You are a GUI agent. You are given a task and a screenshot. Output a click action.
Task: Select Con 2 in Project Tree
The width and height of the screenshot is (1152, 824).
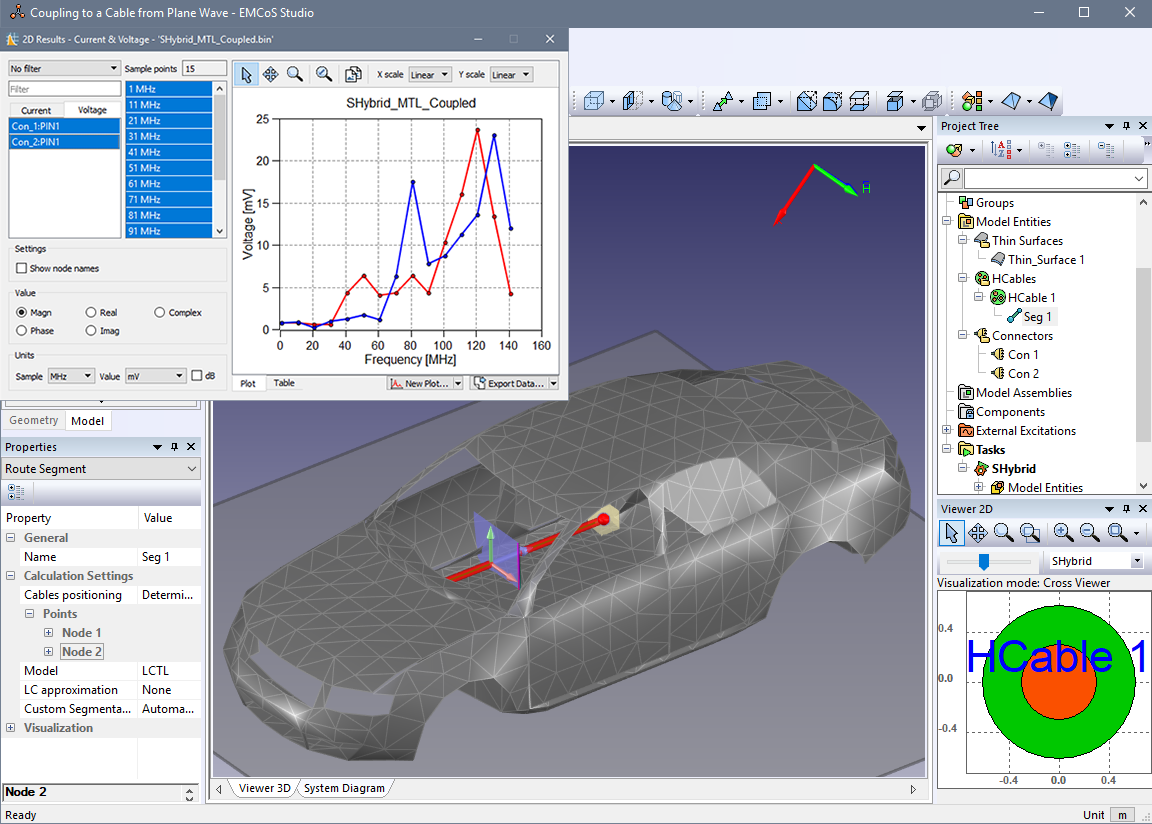click(1023, 373)
